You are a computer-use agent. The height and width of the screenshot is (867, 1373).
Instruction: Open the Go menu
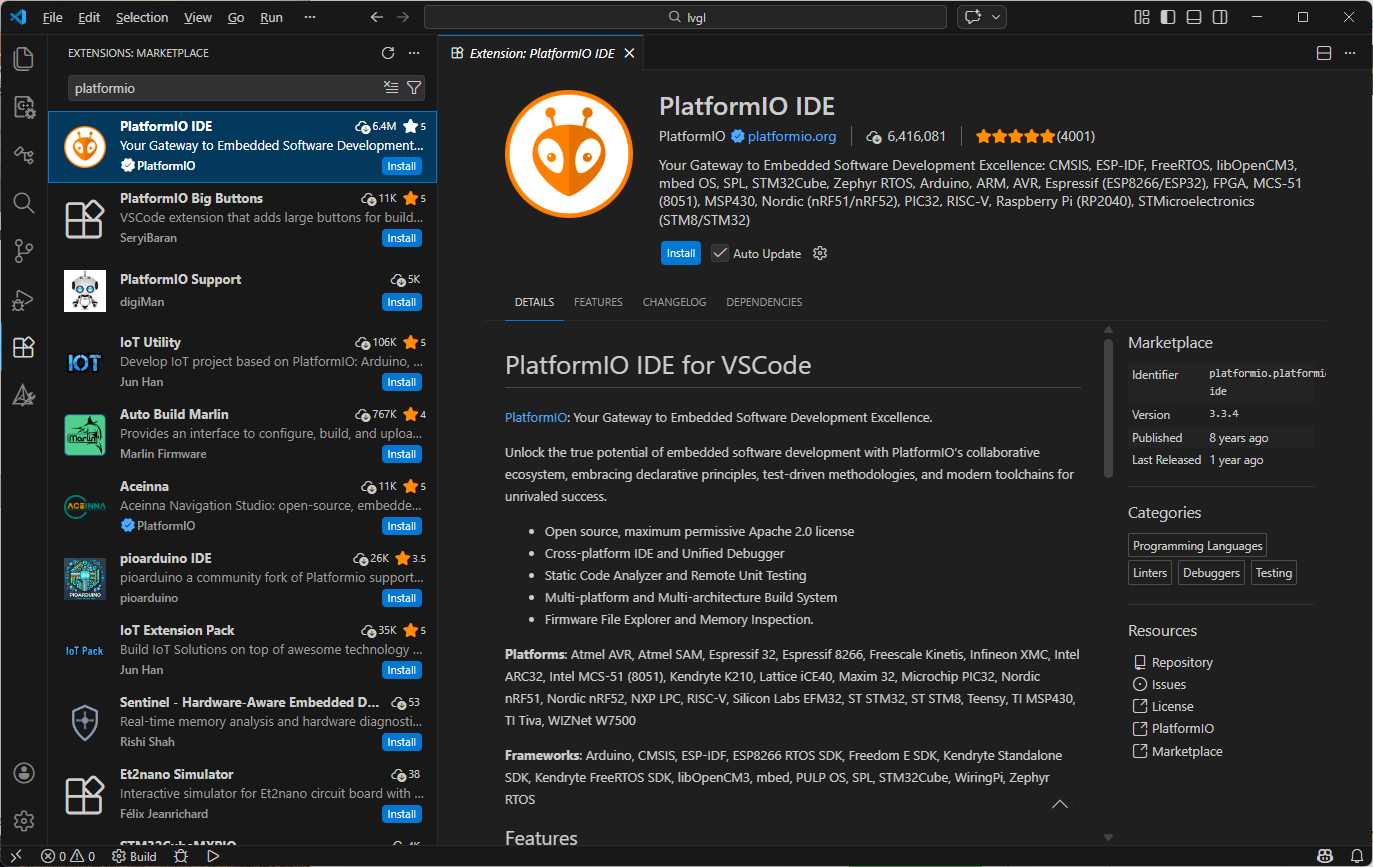(236, 17)
